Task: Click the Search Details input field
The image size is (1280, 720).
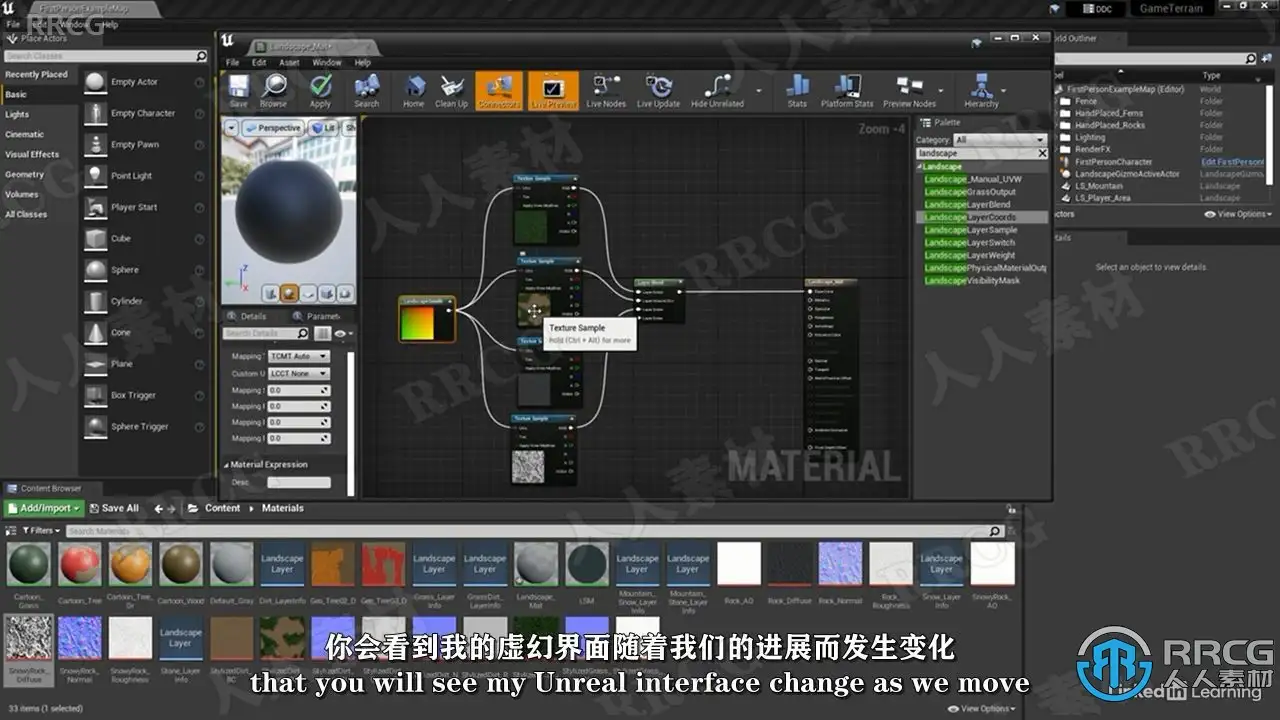Action: [266, 333]
